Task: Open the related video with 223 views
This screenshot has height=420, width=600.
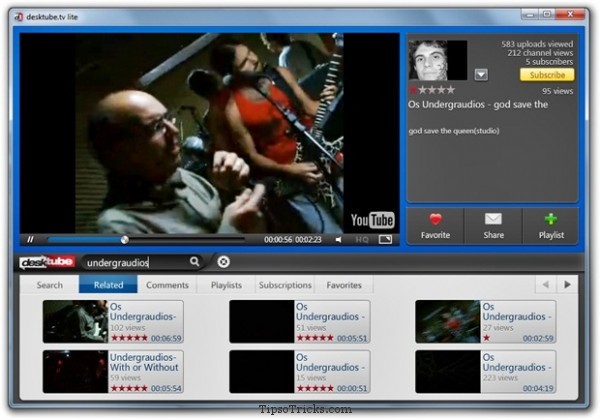Action: [x=486, y=371]
